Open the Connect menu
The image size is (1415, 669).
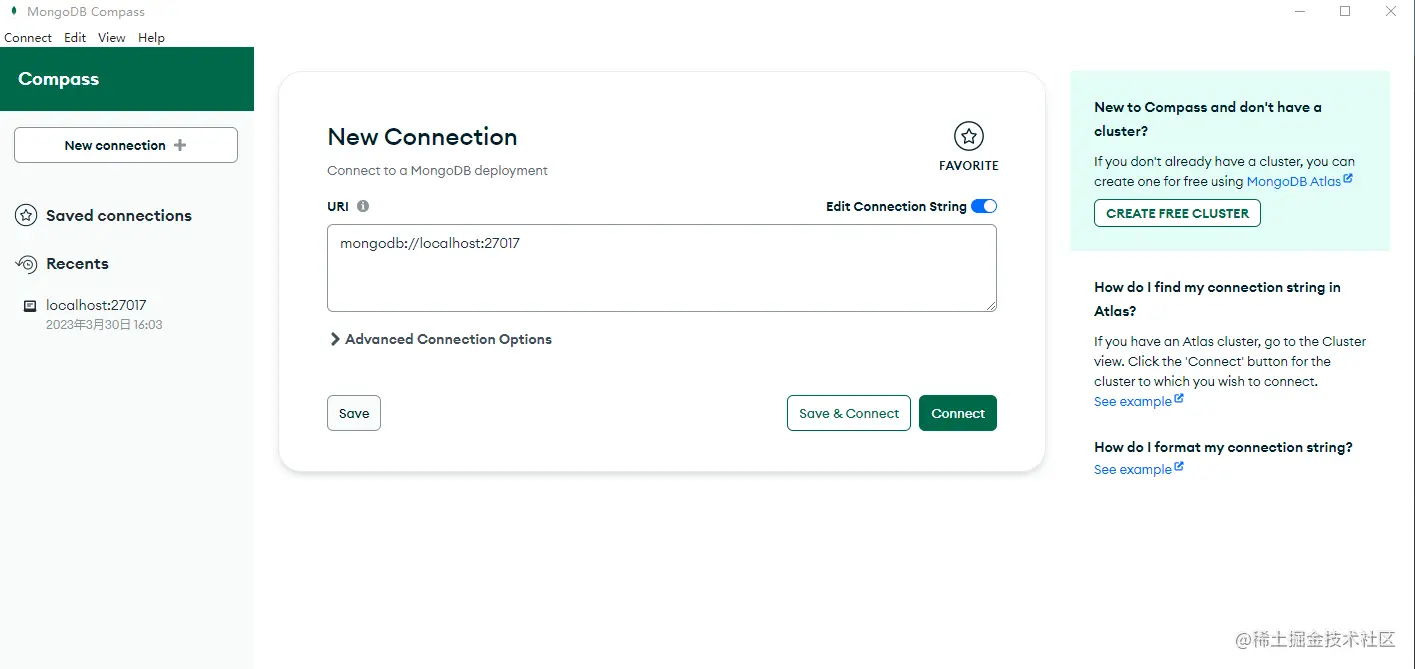pyautogui.click(x=28, y=38)
